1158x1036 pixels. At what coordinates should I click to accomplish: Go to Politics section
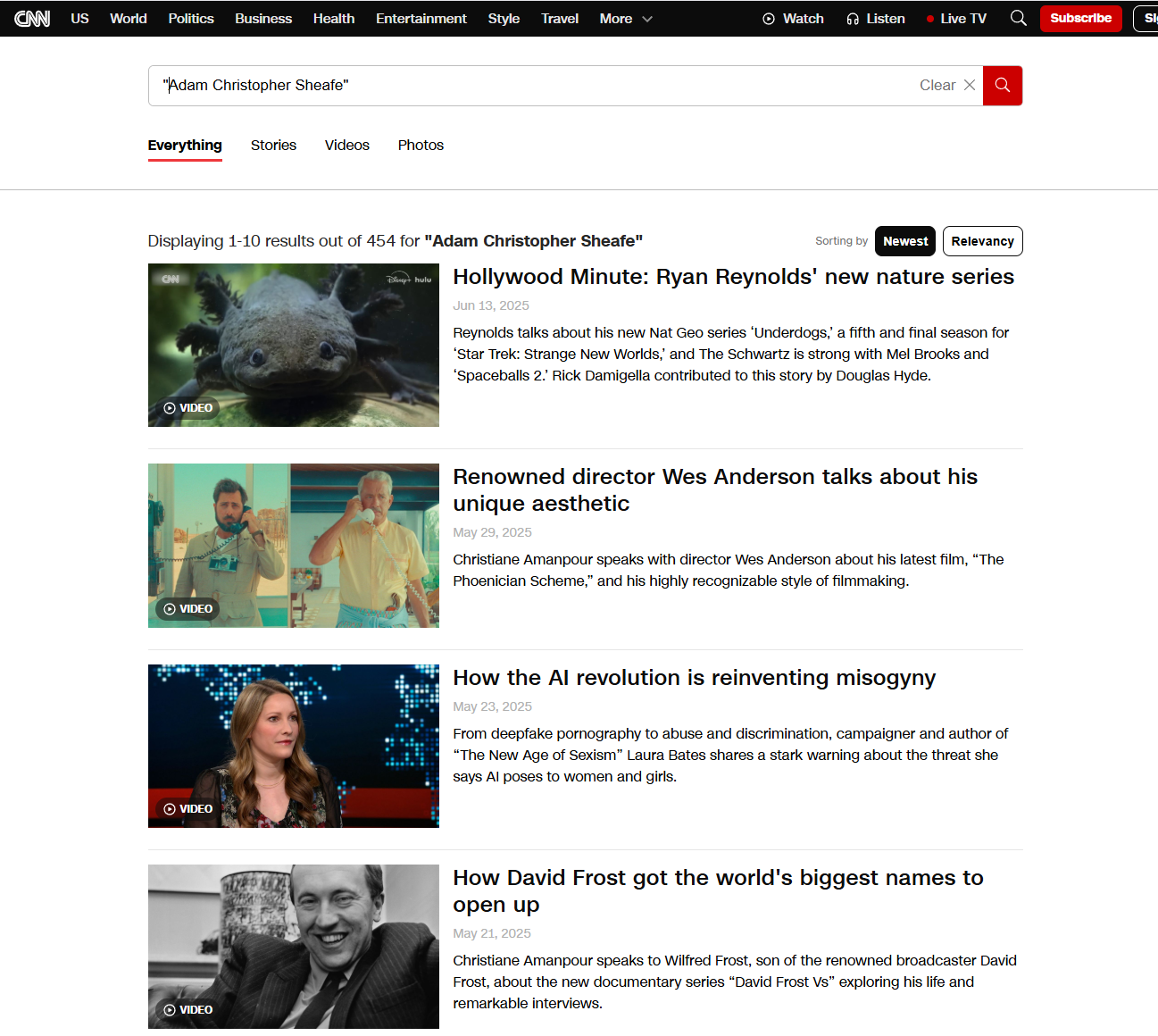point(191,18)
